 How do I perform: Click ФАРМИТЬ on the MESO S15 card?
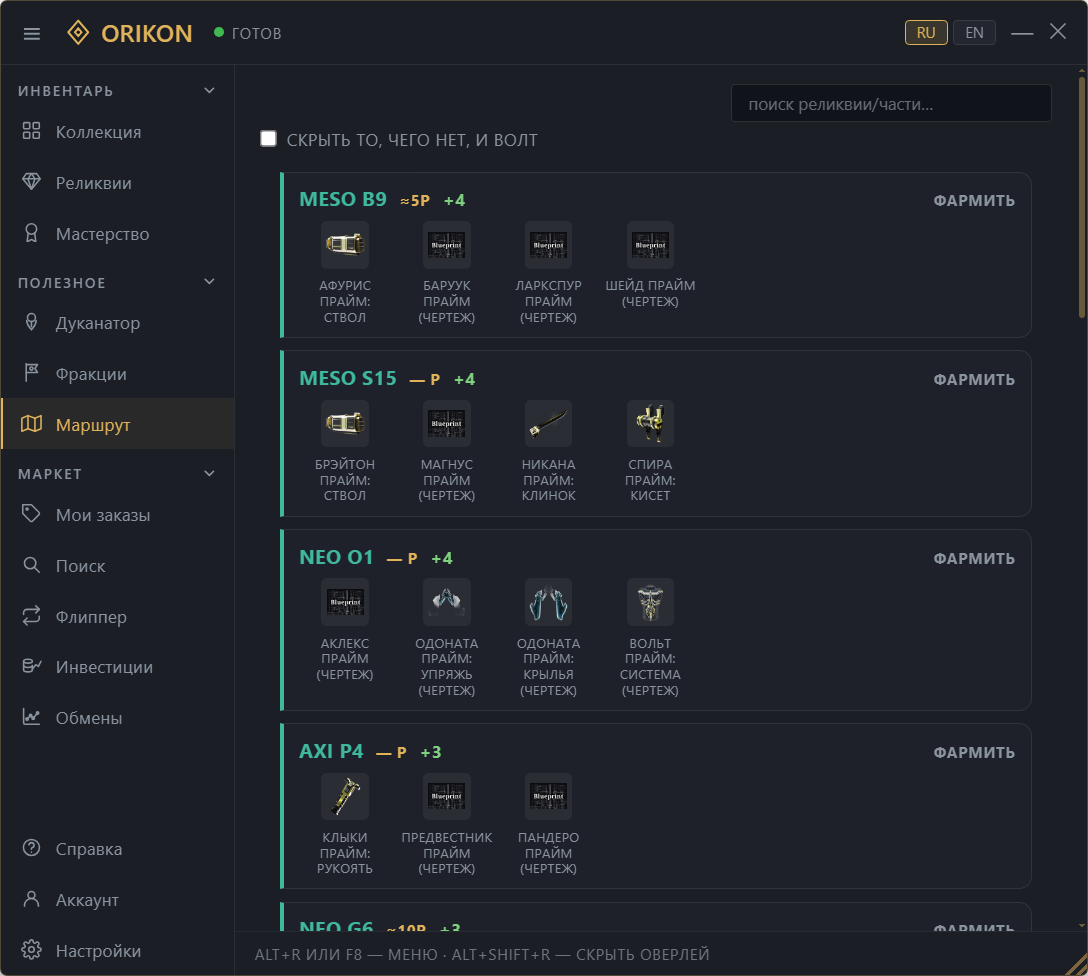coord(974,379)
